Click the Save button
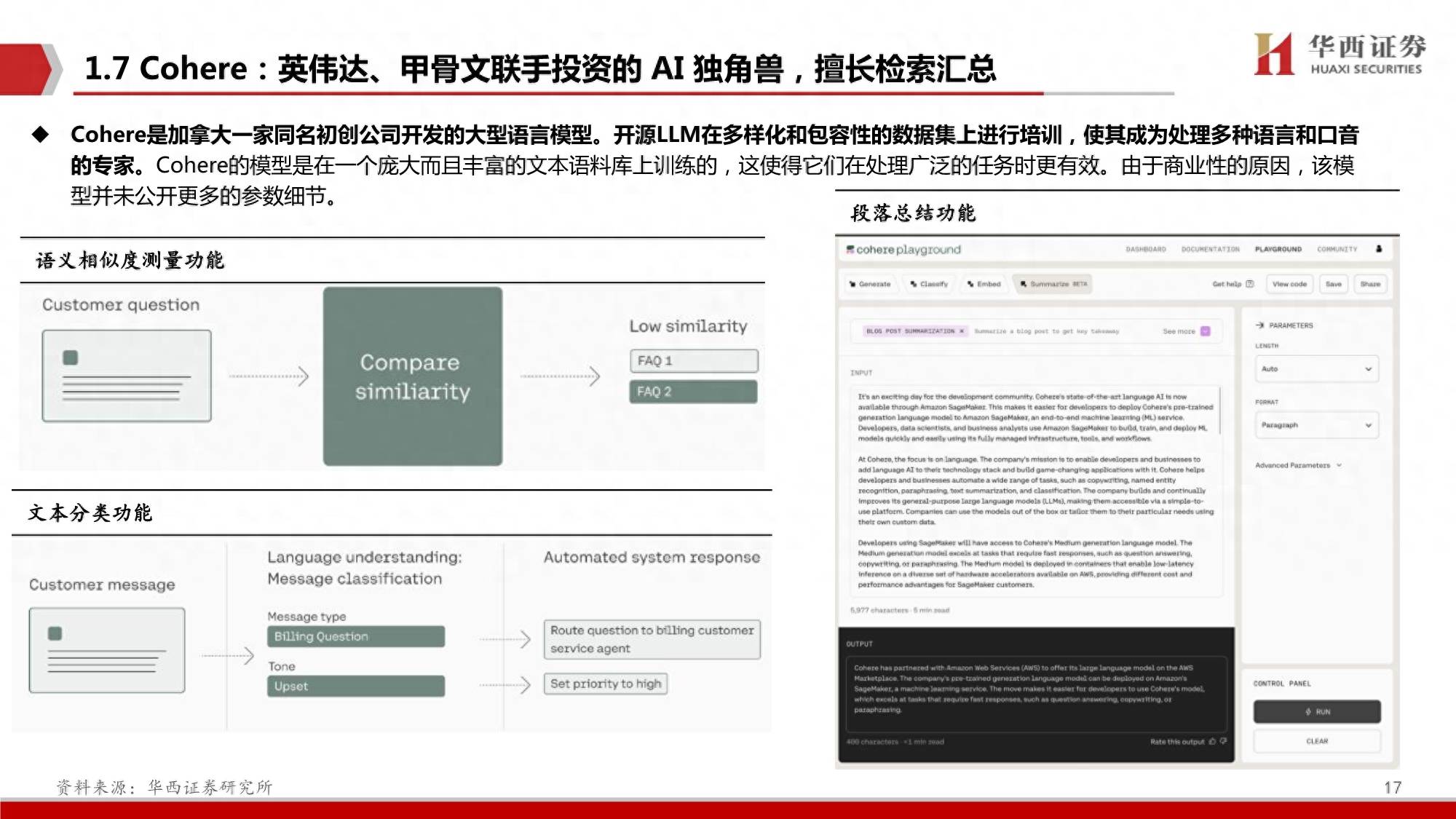This screenshot has height=819, width=1456. click(x=1334, y=284)
